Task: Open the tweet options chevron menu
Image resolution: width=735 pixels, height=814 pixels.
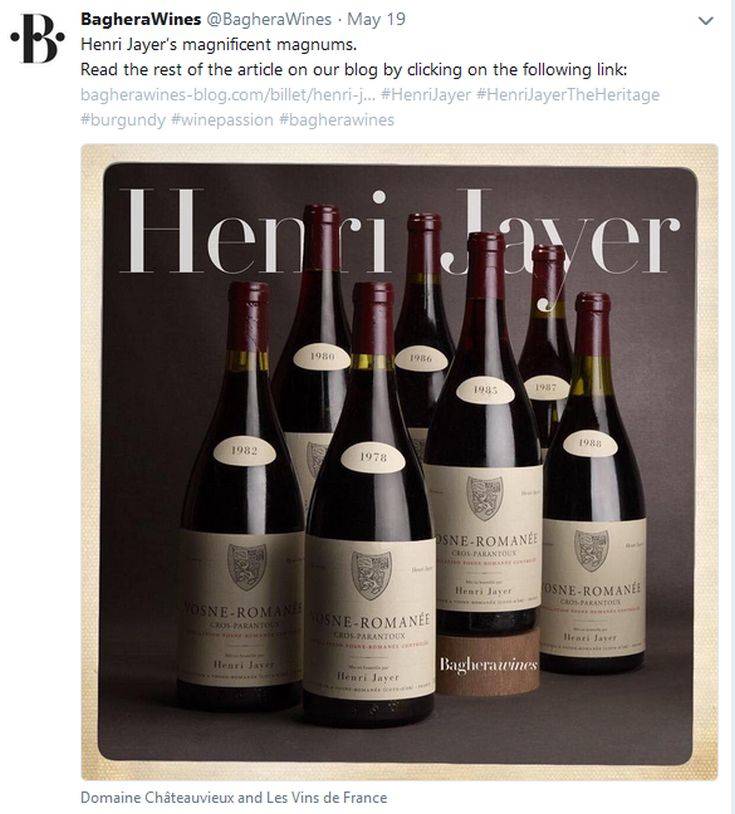Action: point(705,21)
